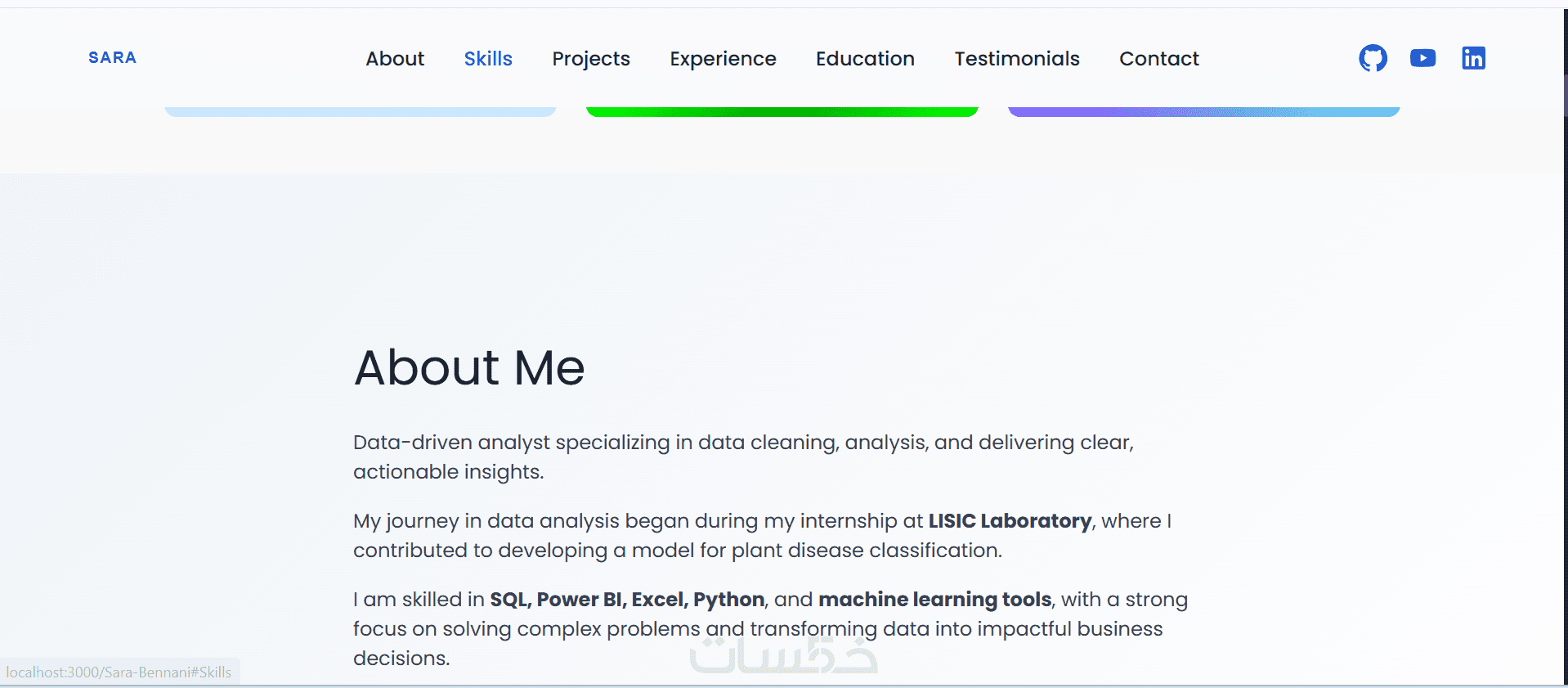Open the GitHub profile icon
The image size is (1568, 688).
[1373, 58]
